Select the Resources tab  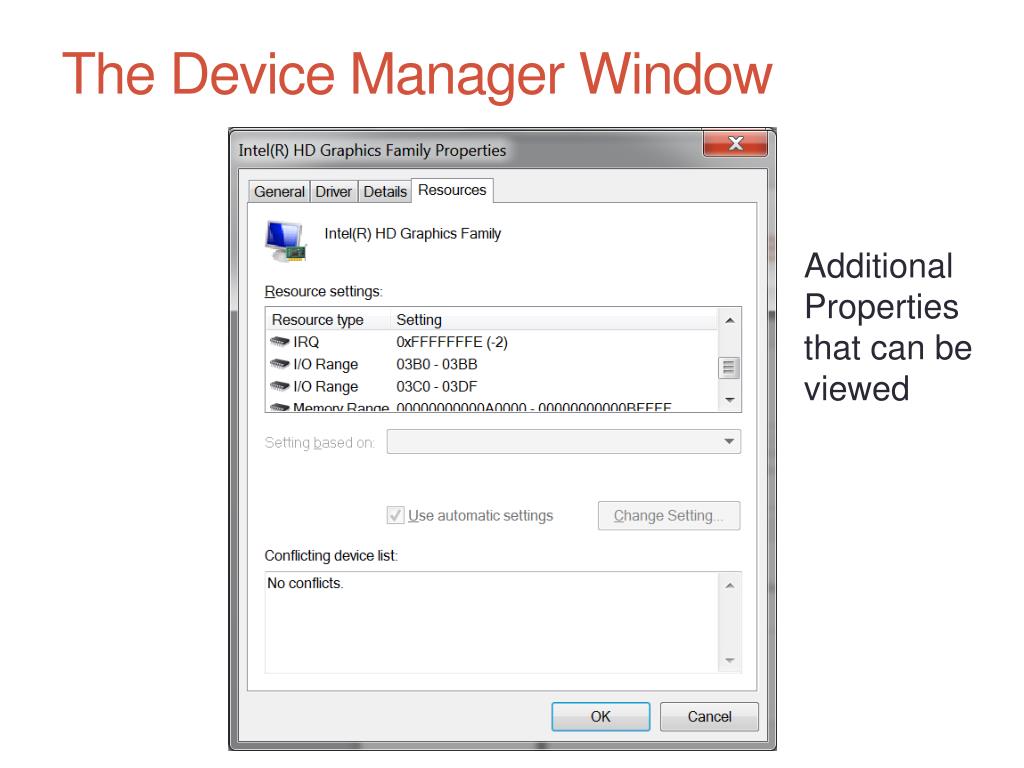coord(452,190)
